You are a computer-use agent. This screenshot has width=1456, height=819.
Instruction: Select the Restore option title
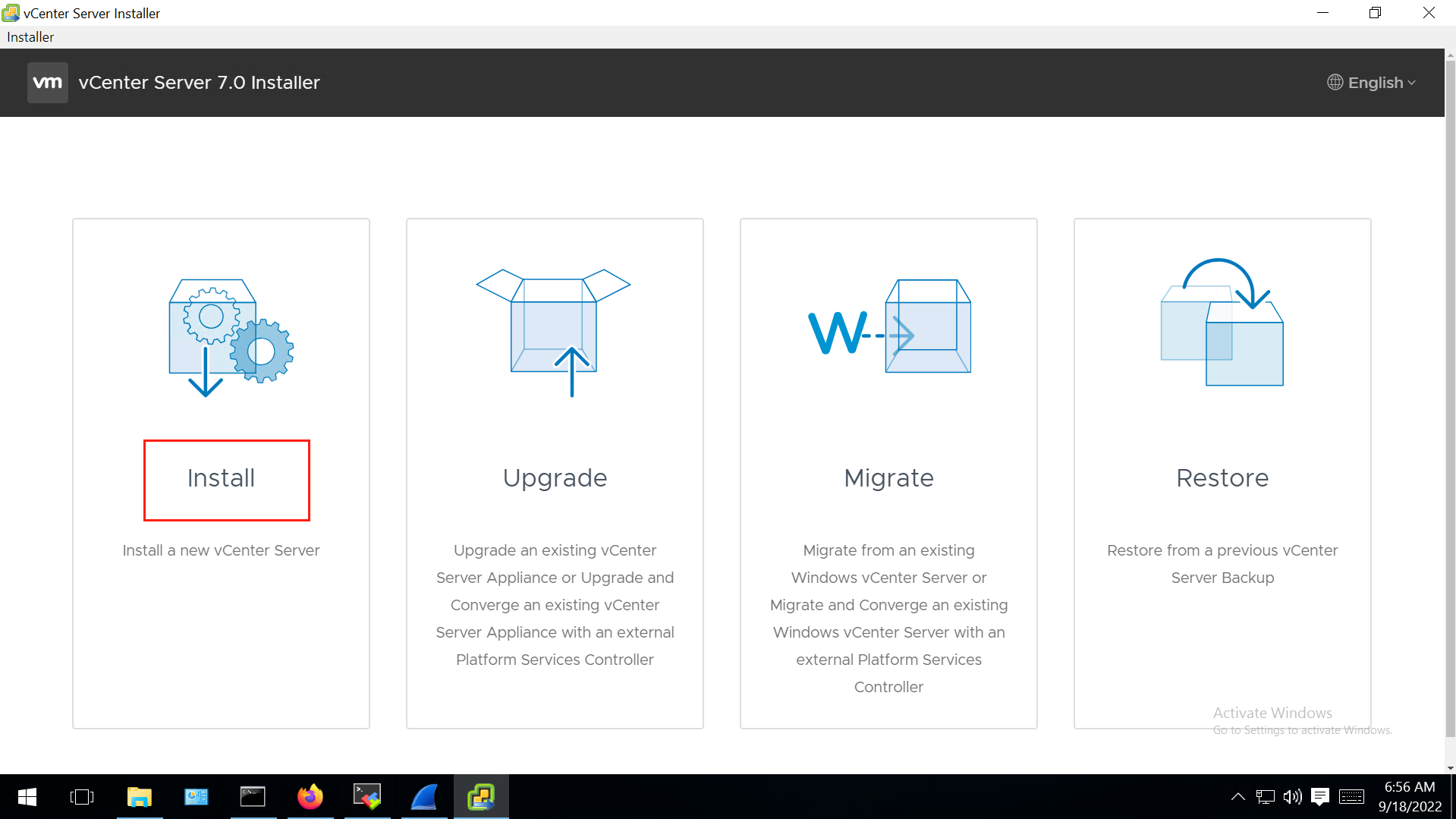[x=1222, y=478]
